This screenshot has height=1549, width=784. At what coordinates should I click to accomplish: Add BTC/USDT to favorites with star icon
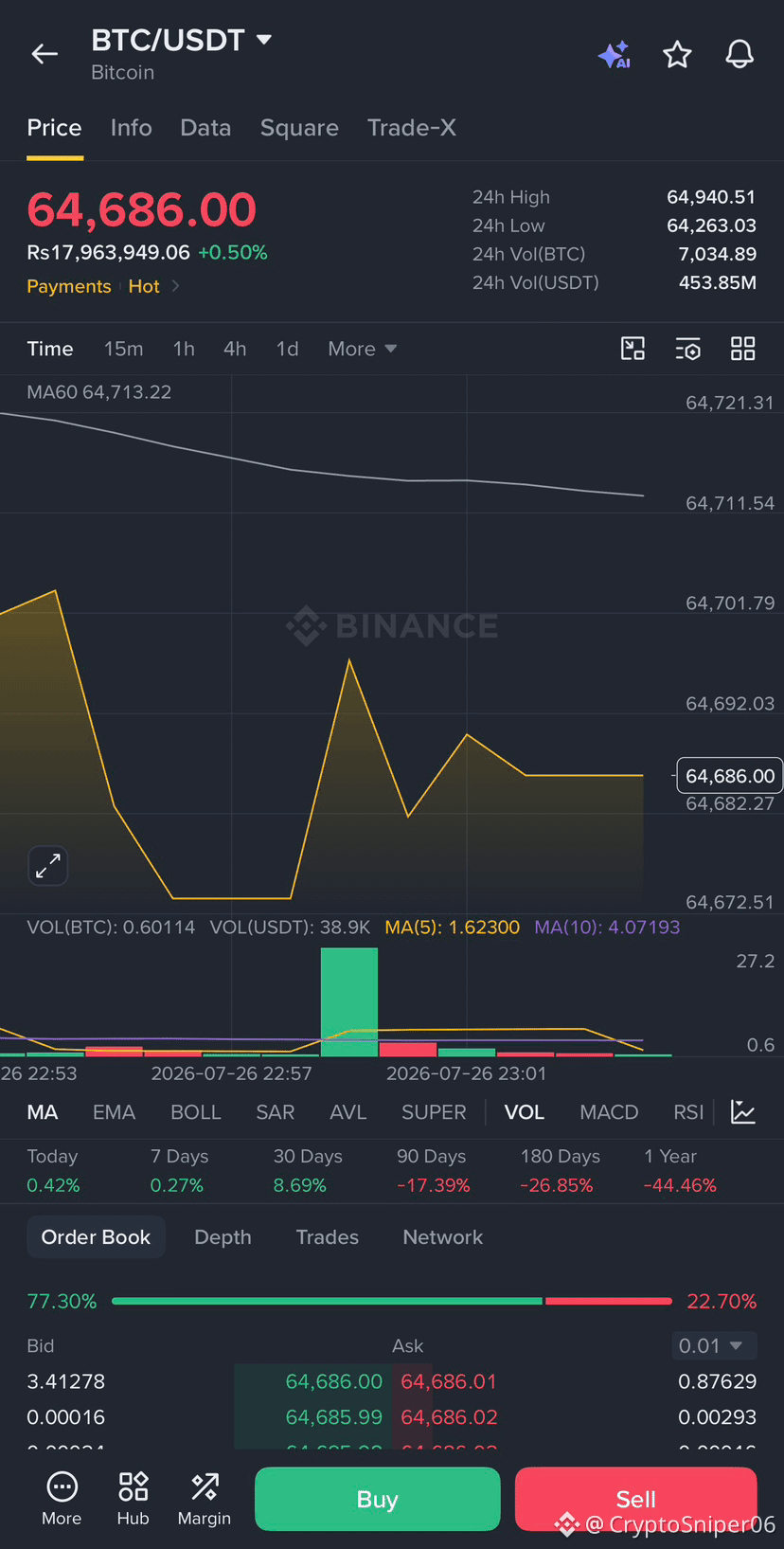677,54
